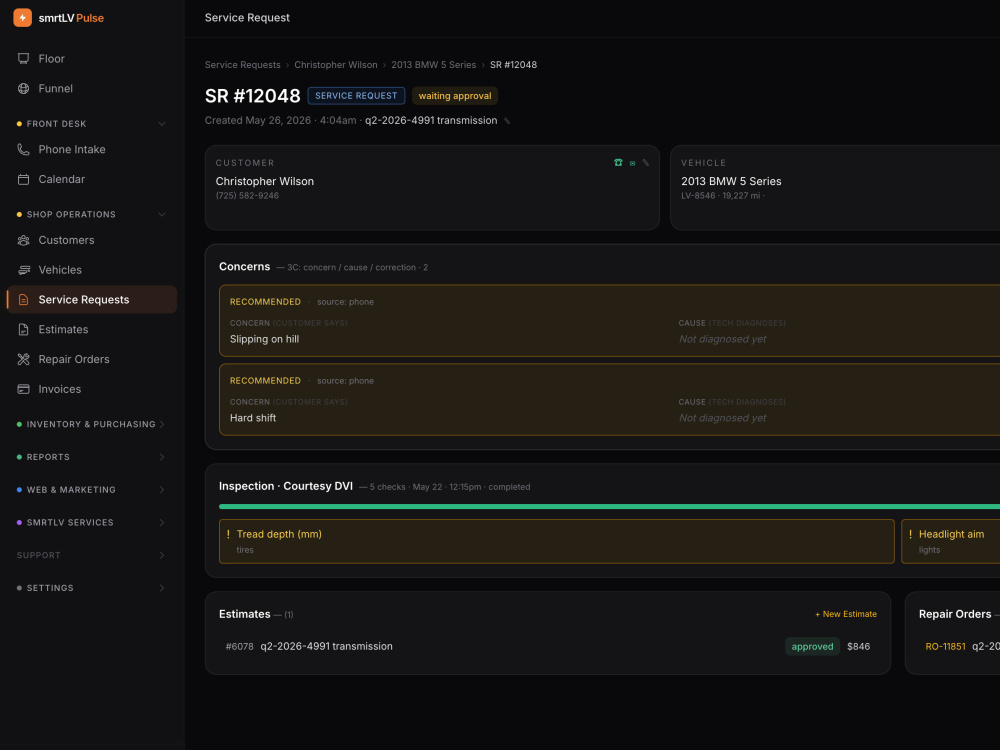Expand the Inventory & Purchasing section
Image resolution: width=1000 pixels, height=750 pixels.
click(162, 424)
